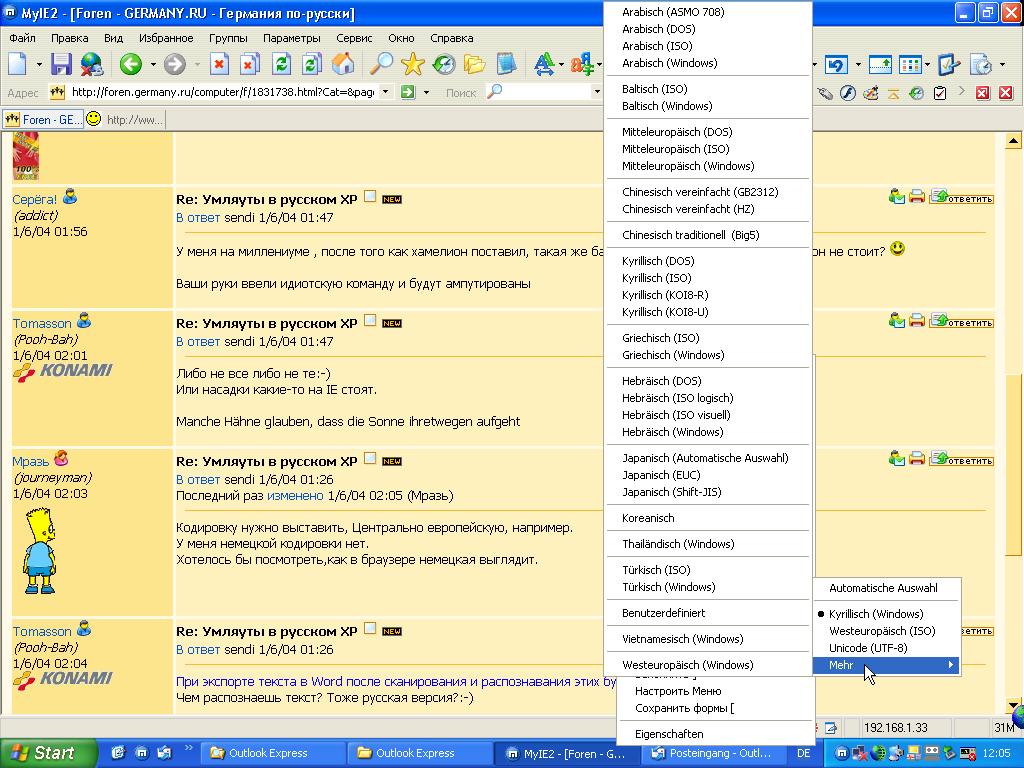The height and width of the screenshot is (768, 1024).
Task: Click the clipboard checkmark icon
Action: 940,93
